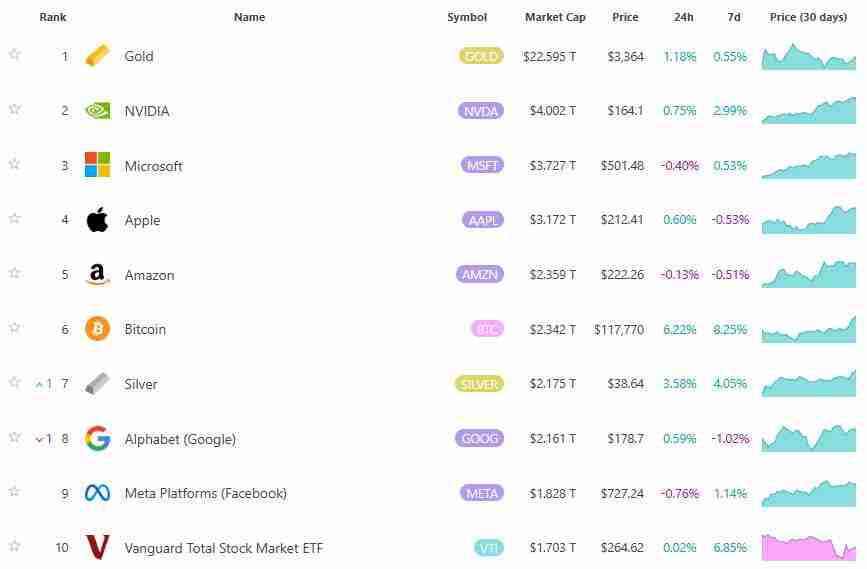This screenshot has height=569, width=867.
Task: Open Bitcoin's 30-day price chart thumbnail
Action: click(808, 329)
